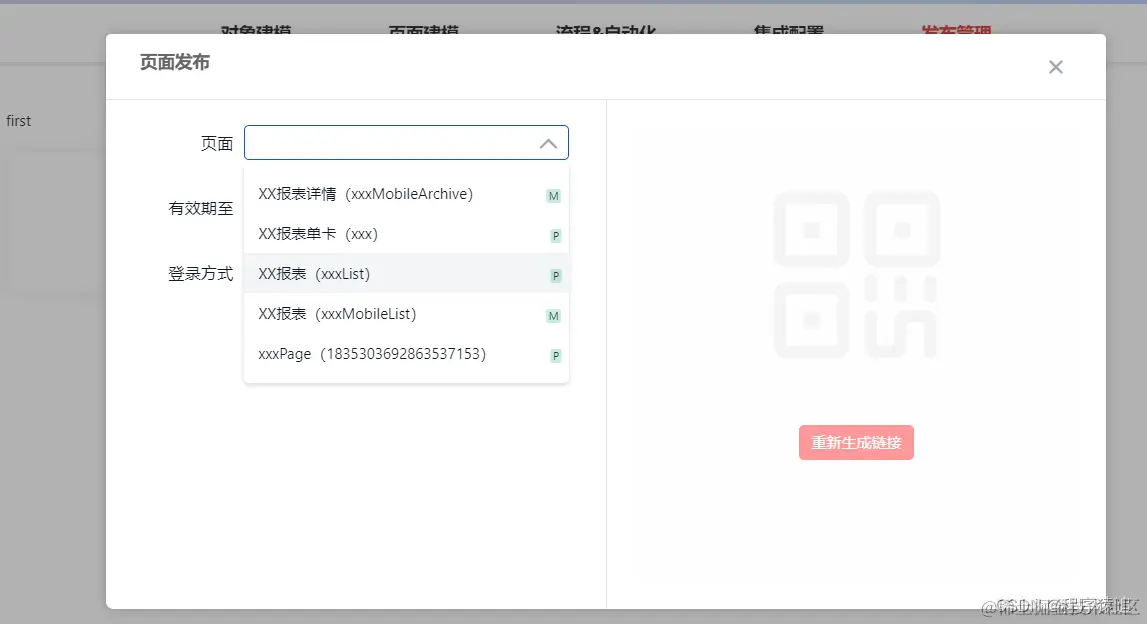Click the 重新生成链接 button
Viewport: 1147px width, 624px height.
[856, 443]
